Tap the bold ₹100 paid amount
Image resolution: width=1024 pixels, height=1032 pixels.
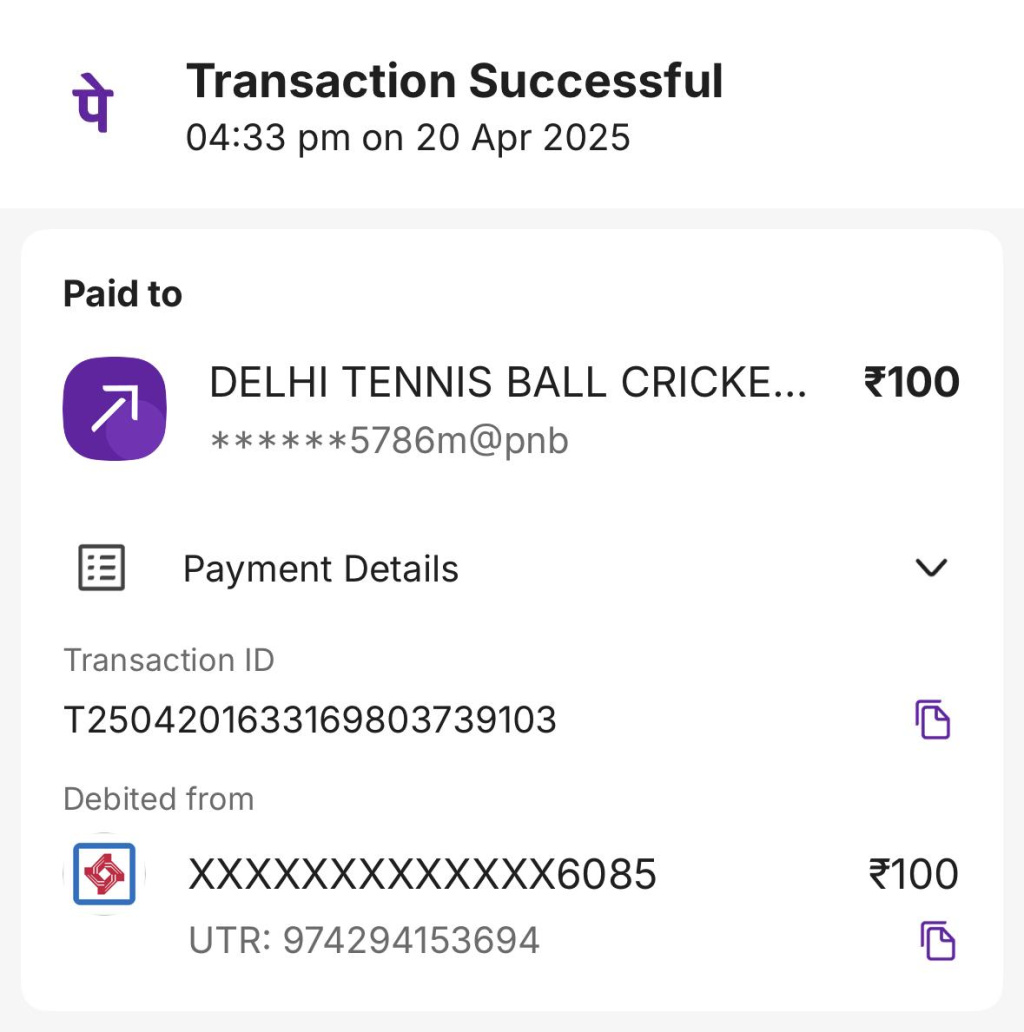911,383
